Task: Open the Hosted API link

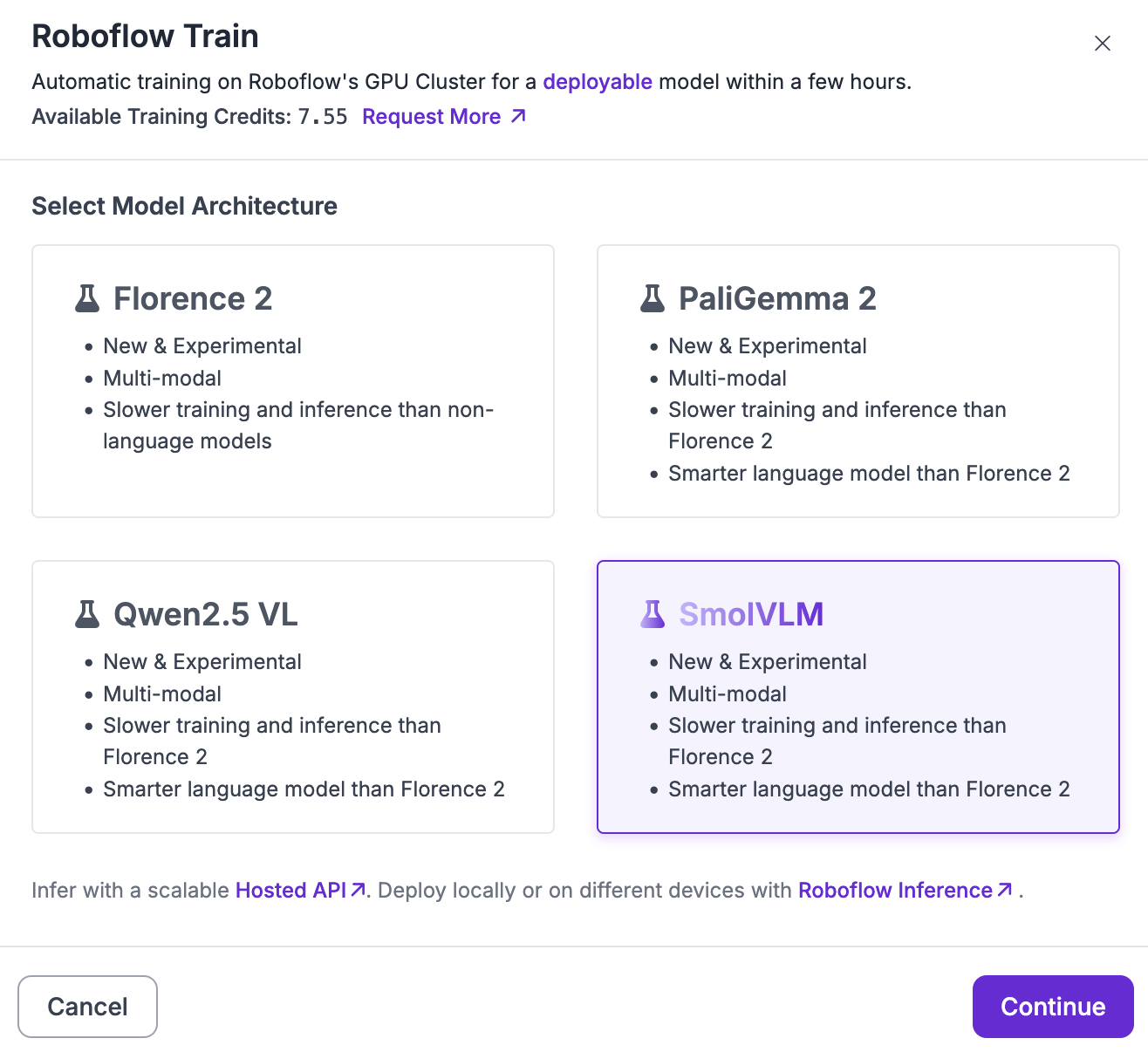Action: click(x=290, y=891)
